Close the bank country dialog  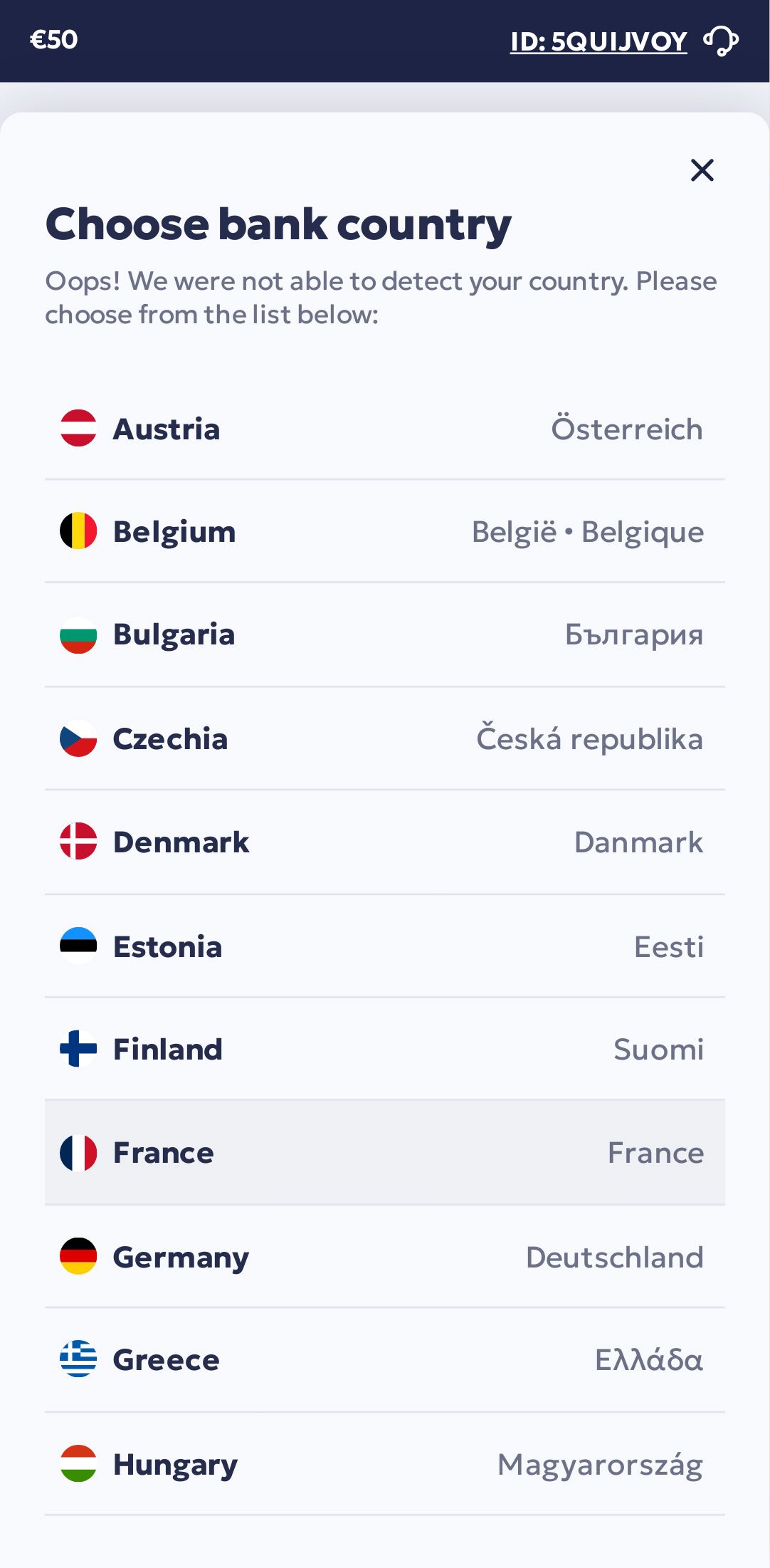(702, 170)
